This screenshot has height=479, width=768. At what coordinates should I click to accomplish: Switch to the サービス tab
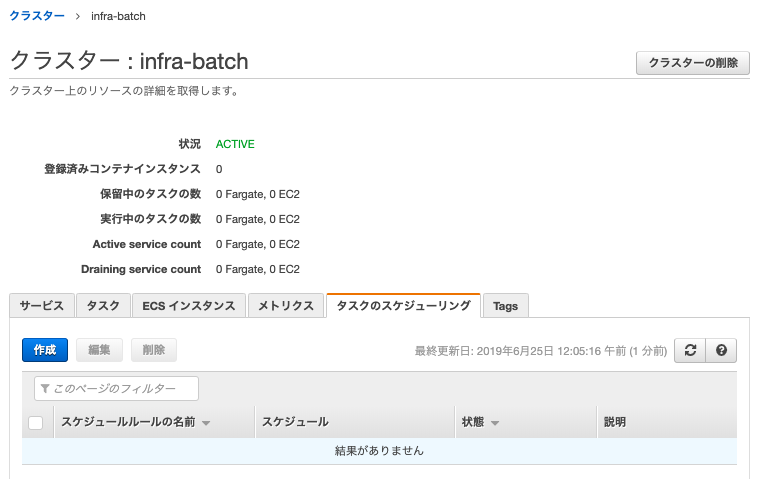click(41, 306)
